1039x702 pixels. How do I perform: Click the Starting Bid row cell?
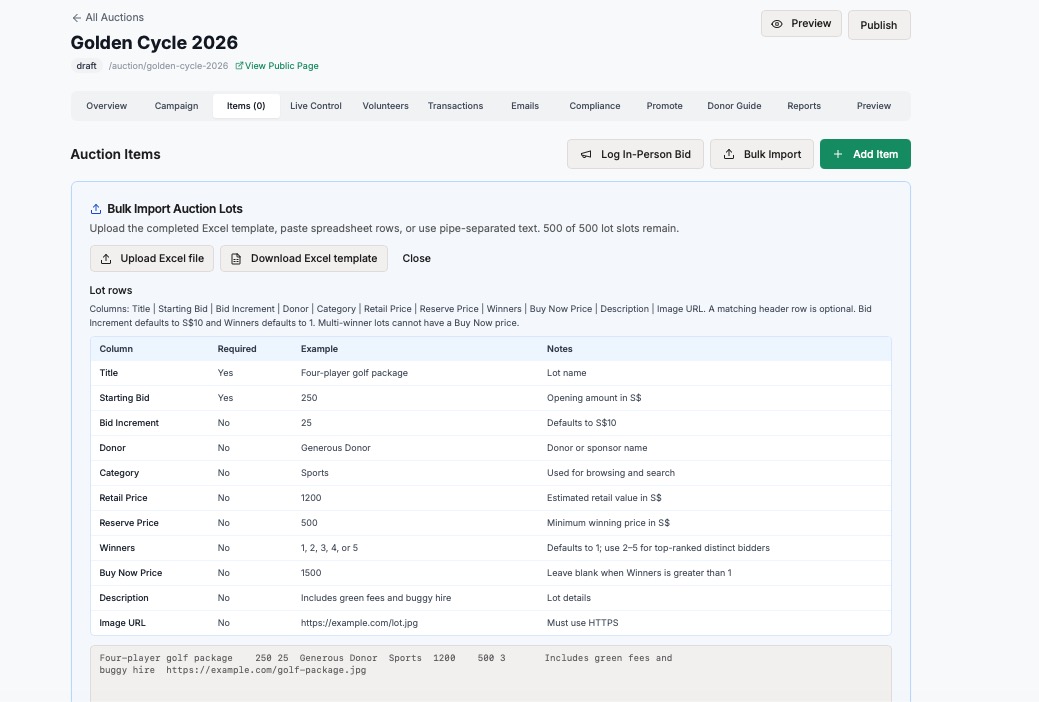click(125, 398)
